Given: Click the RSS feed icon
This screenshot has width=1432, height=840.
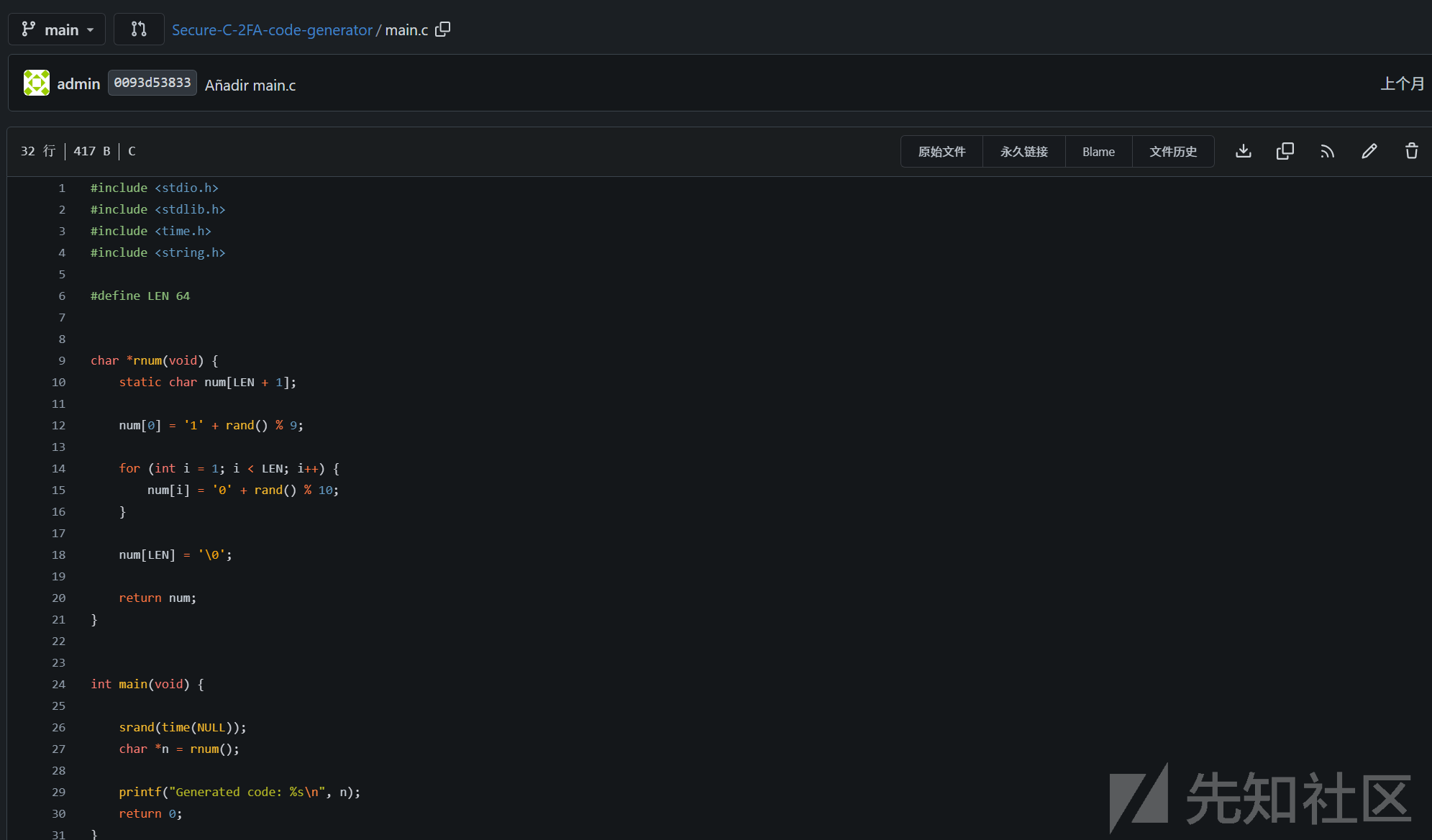Looking at the screenshot, I should [x=1327, y=151].
